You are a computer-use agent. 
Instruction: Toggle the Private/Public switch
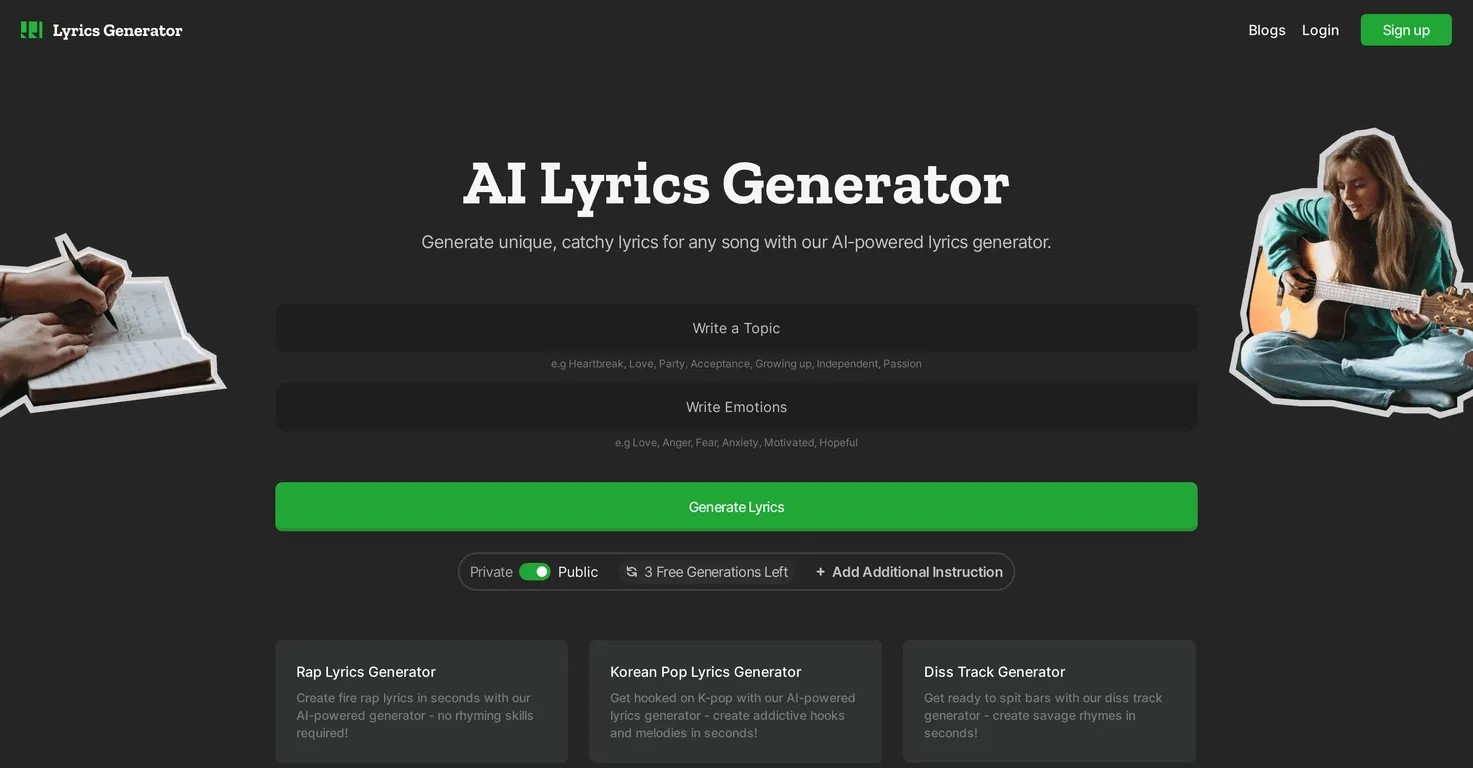coord(535,572)
